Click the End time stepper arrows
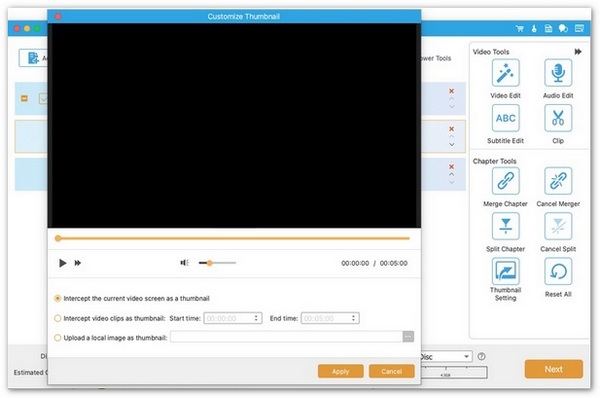This screenshot has width=600, height=398. pos(353,318)
